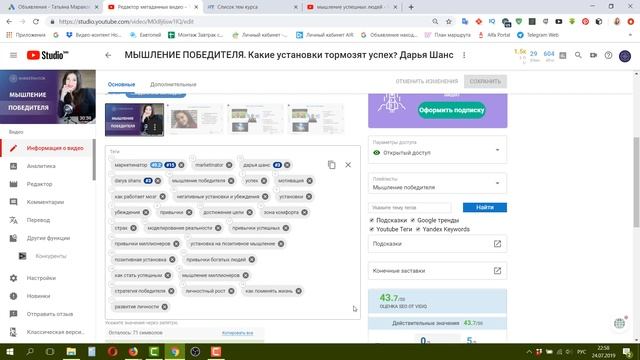Click the search icon in Studio header

(x=578, y=55)
